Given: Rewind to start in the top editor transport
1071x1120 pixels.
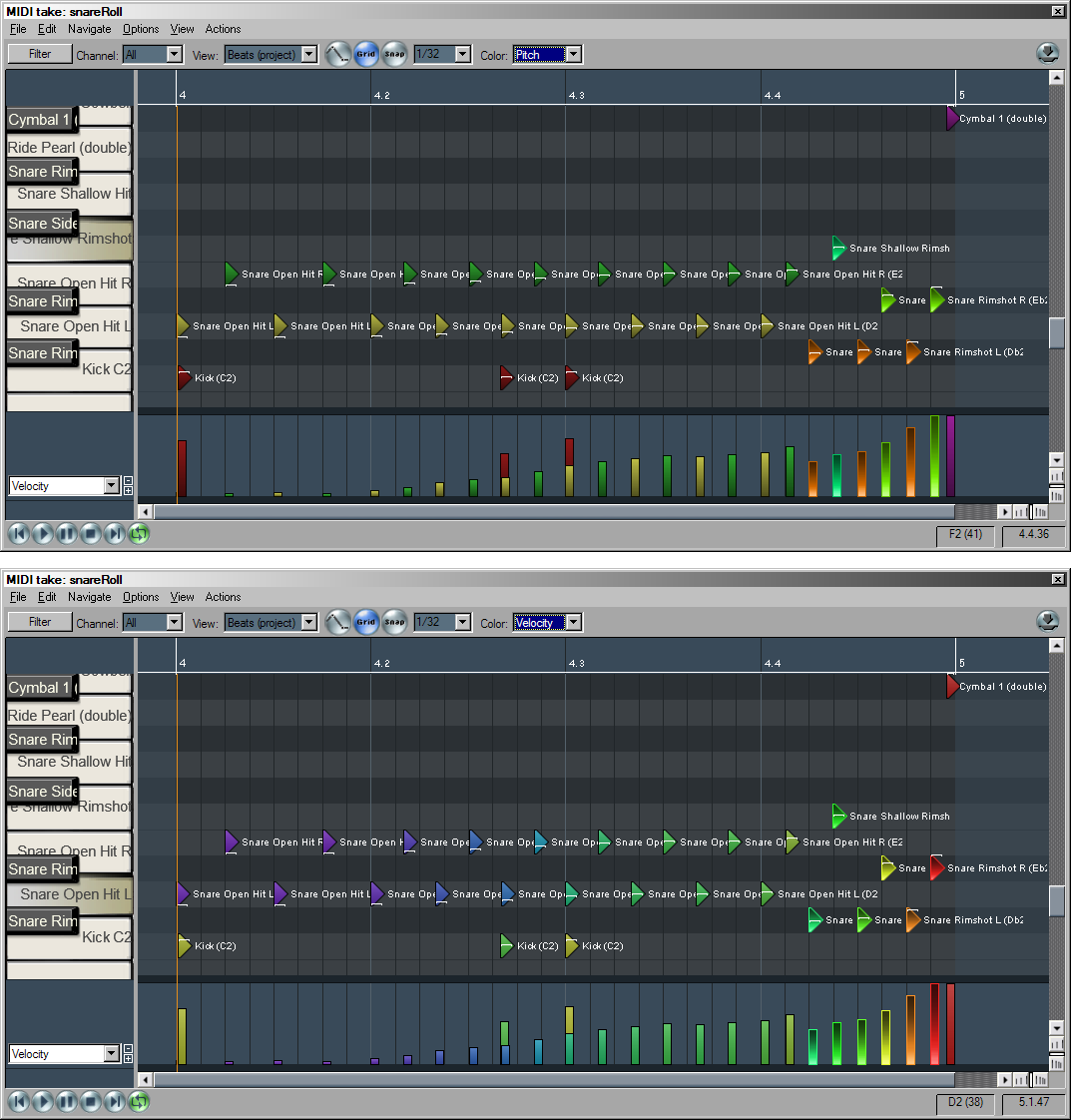Looking at the screenshot, I should coord(19,534).
